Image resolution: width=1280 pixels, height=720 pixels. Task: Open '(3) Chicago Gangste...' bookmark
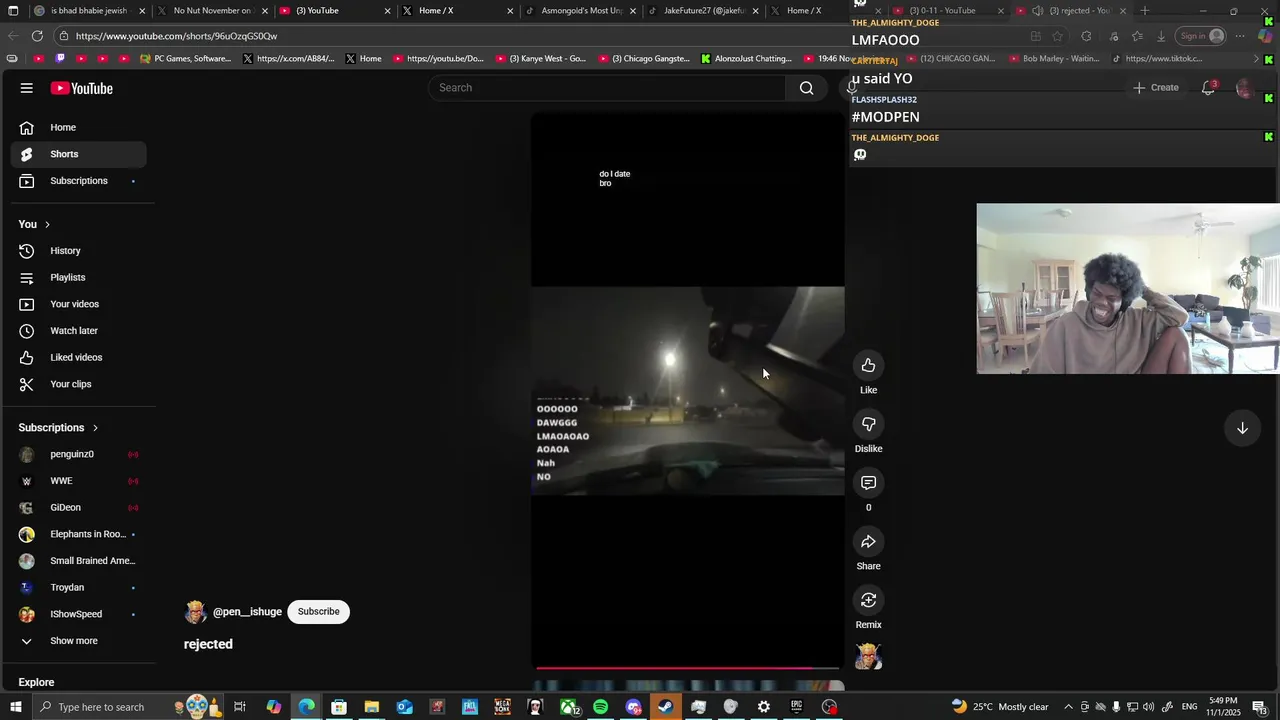(x=645, y=59)
